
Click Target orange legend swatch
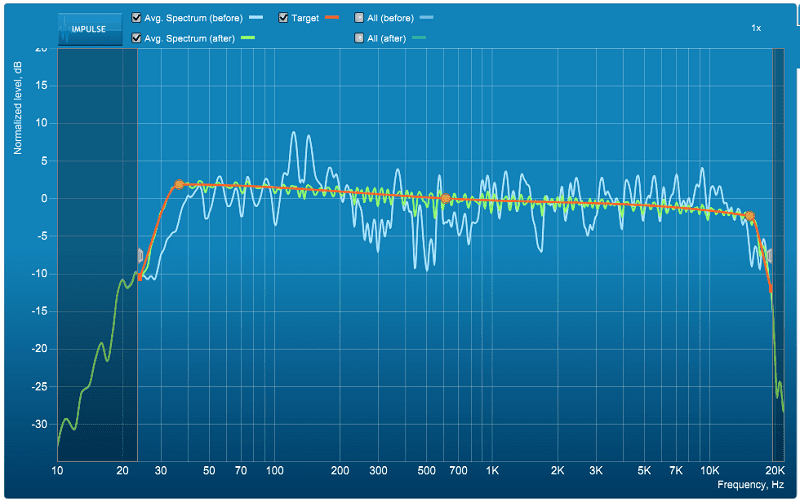tap(332, 17)
